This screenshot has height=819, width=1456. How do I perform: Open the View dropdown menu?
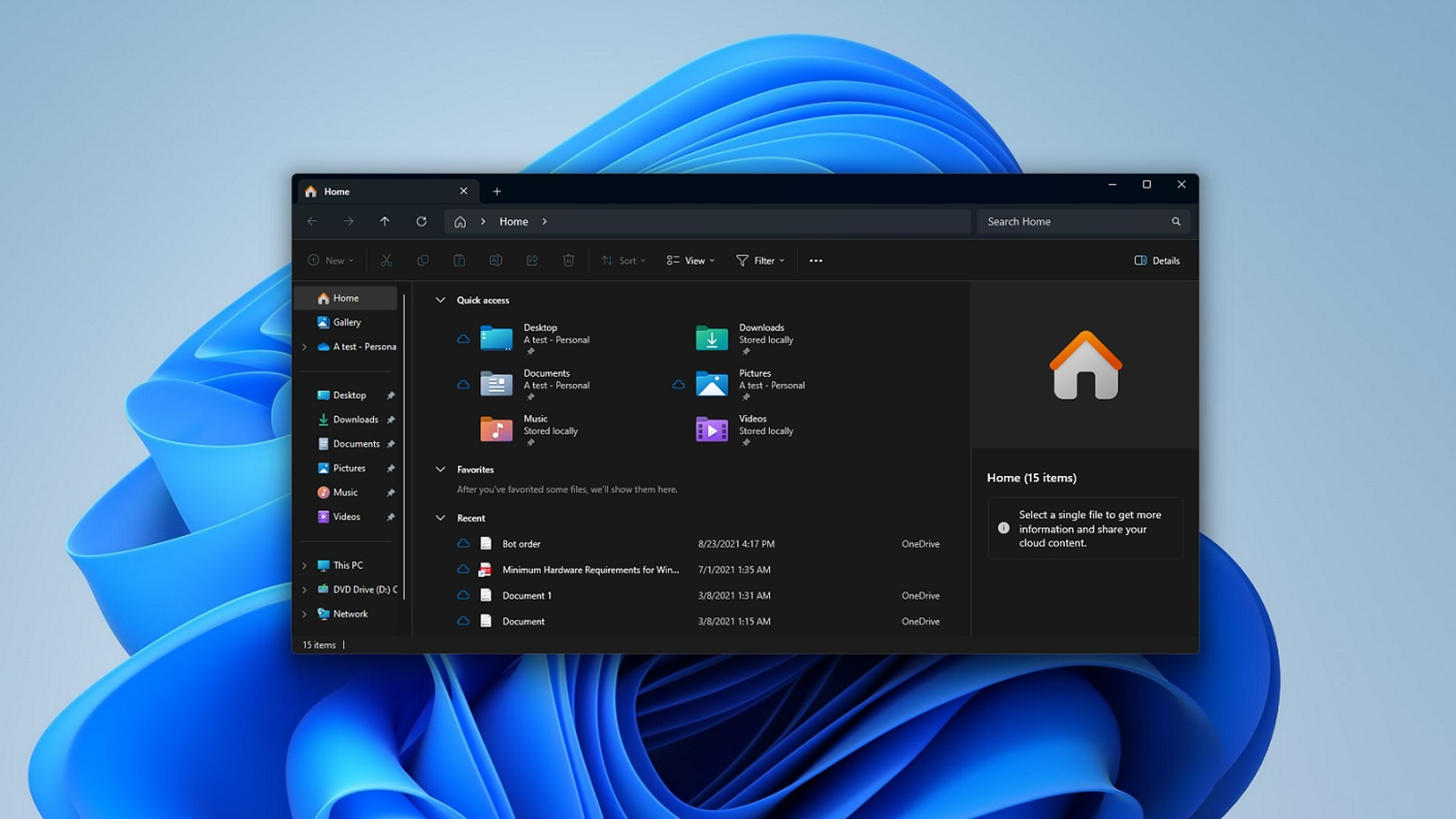691,260
